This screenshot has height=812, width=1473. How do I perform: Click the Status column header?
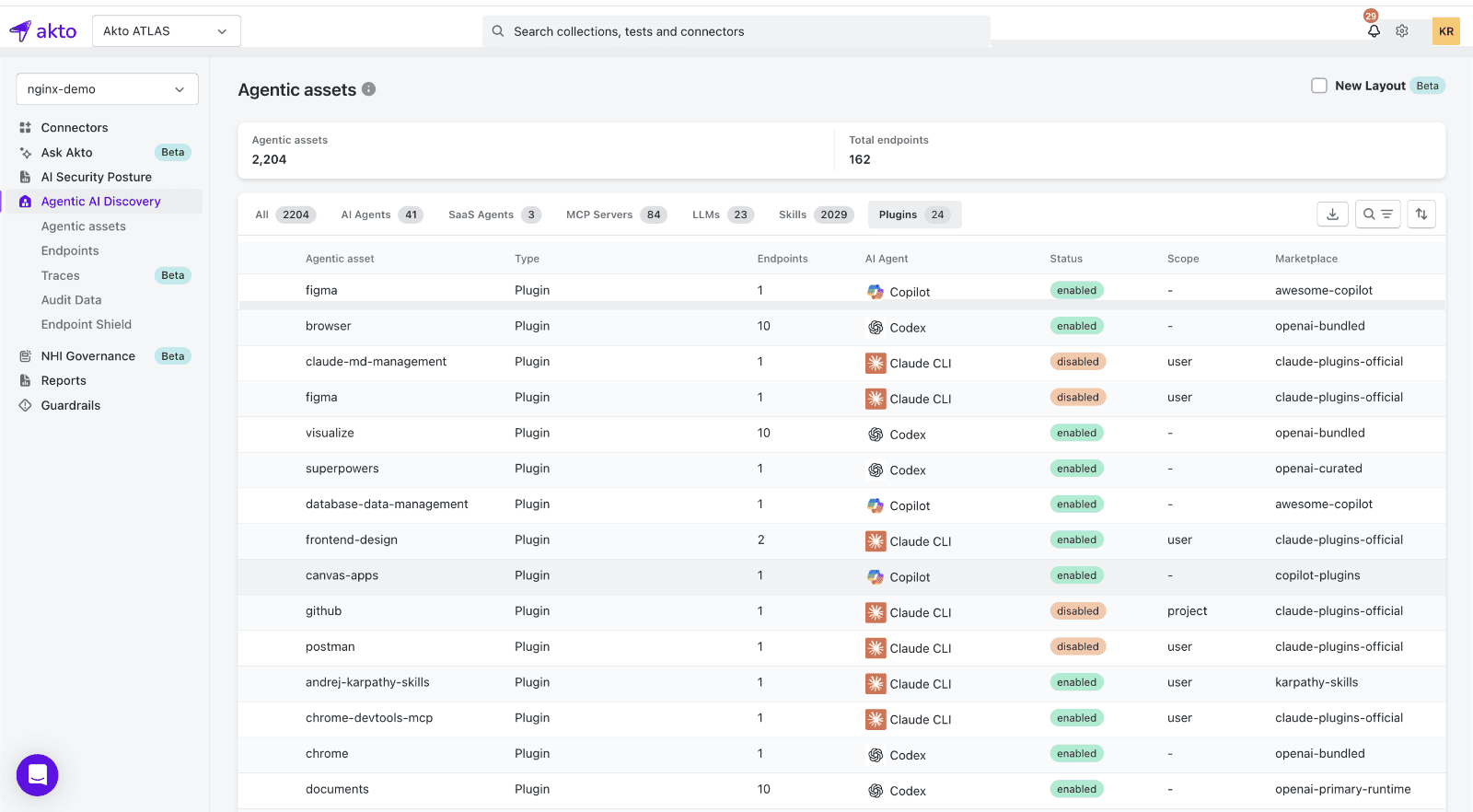[1066, 259]
